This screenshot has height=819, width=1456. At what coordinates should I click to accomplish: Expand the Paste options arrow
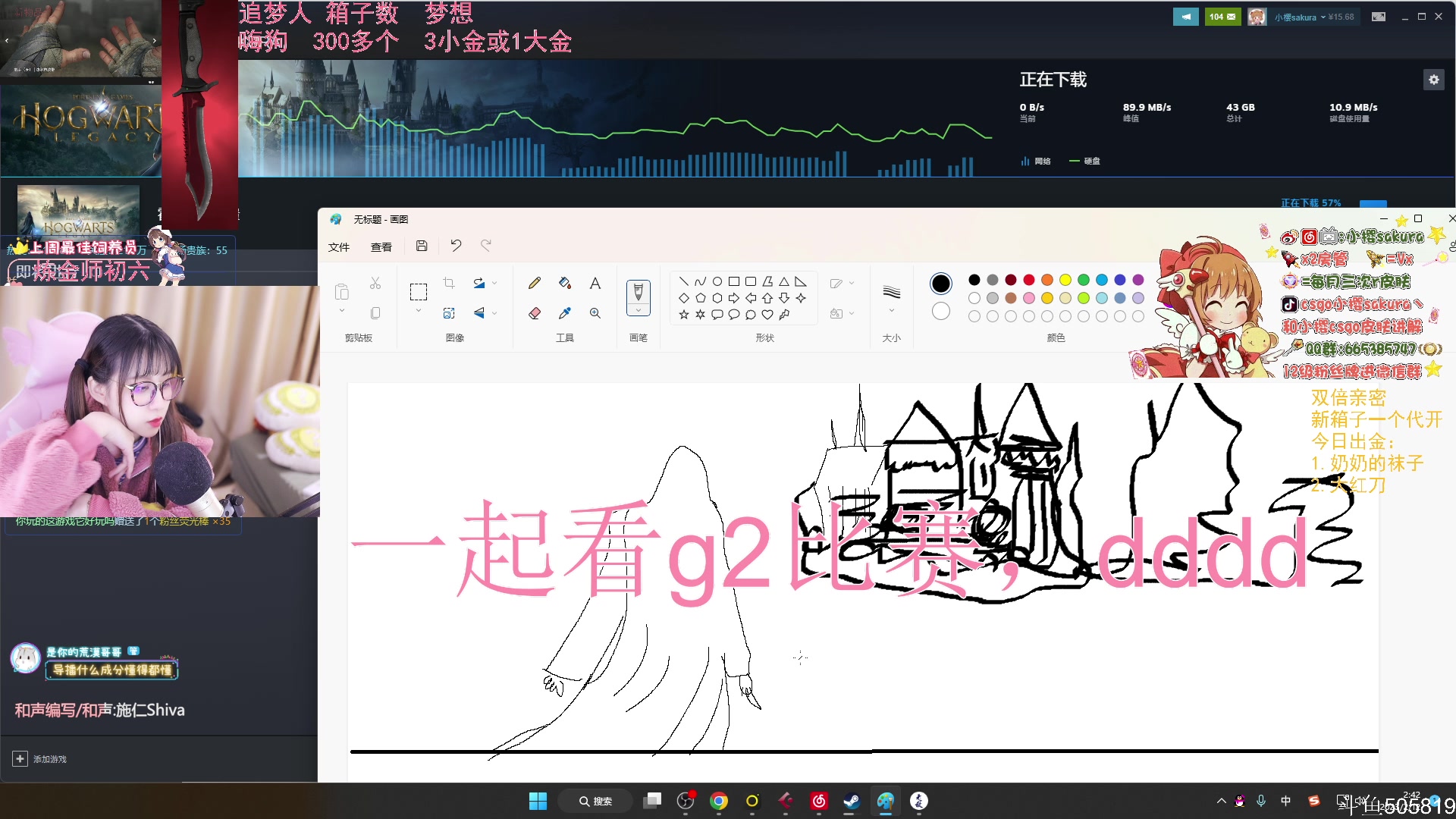point(342,311)
